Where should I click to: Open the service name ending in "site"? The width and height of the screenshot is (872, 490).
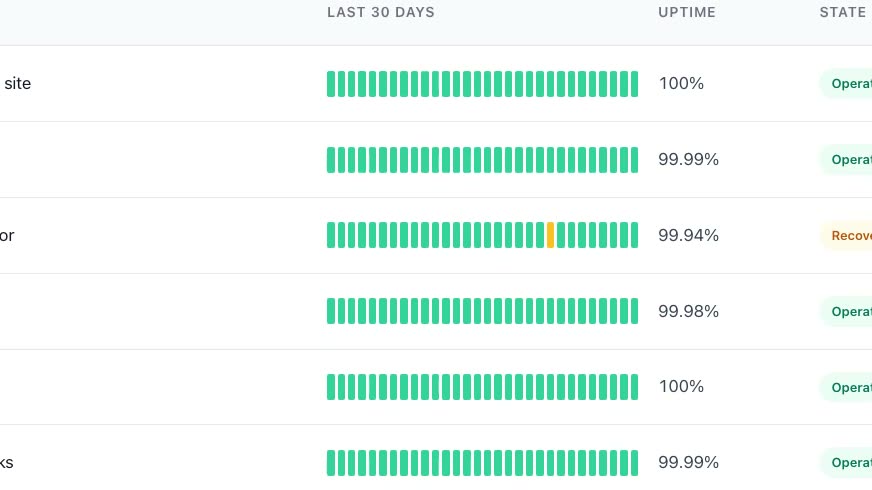(16, 83)
